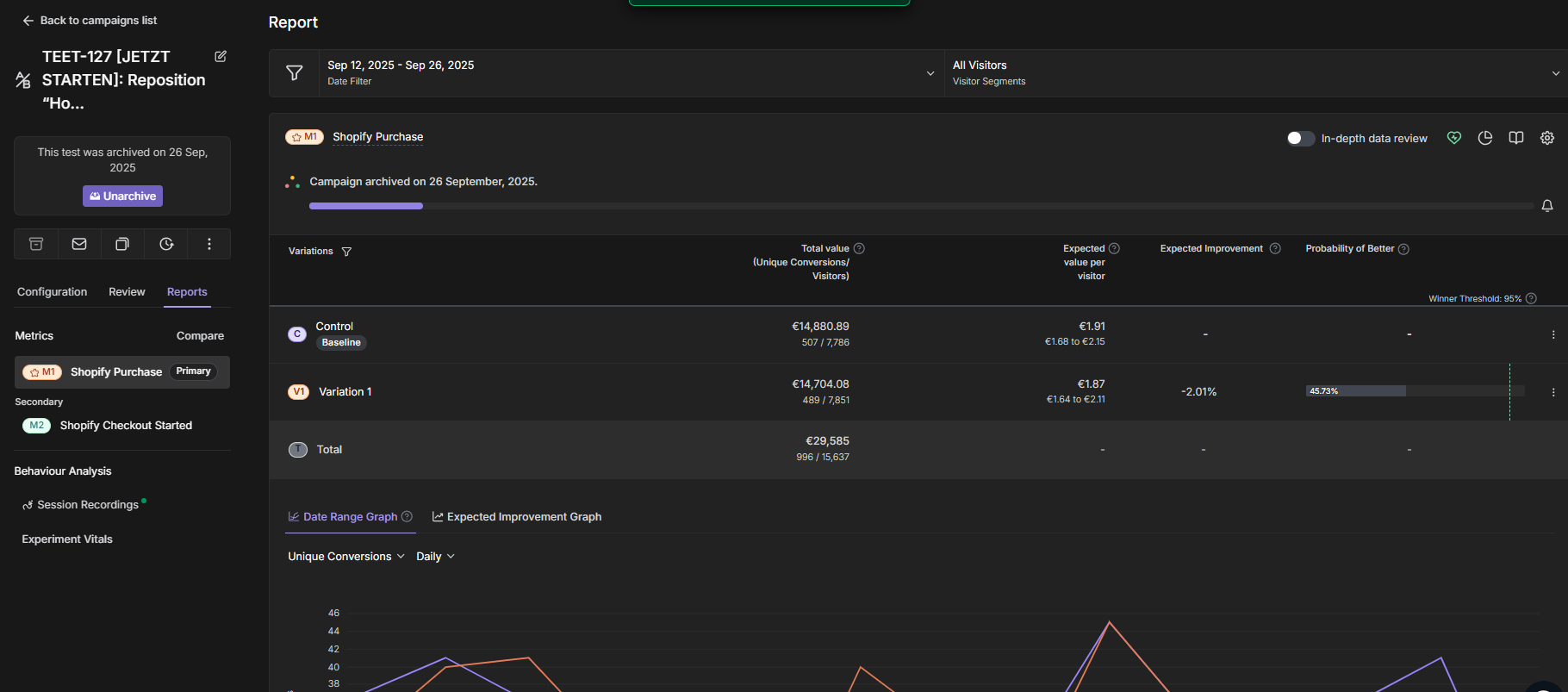
Task: Show help for Probability of Better
Action: pyautogui.click(x=1403, y=249)
